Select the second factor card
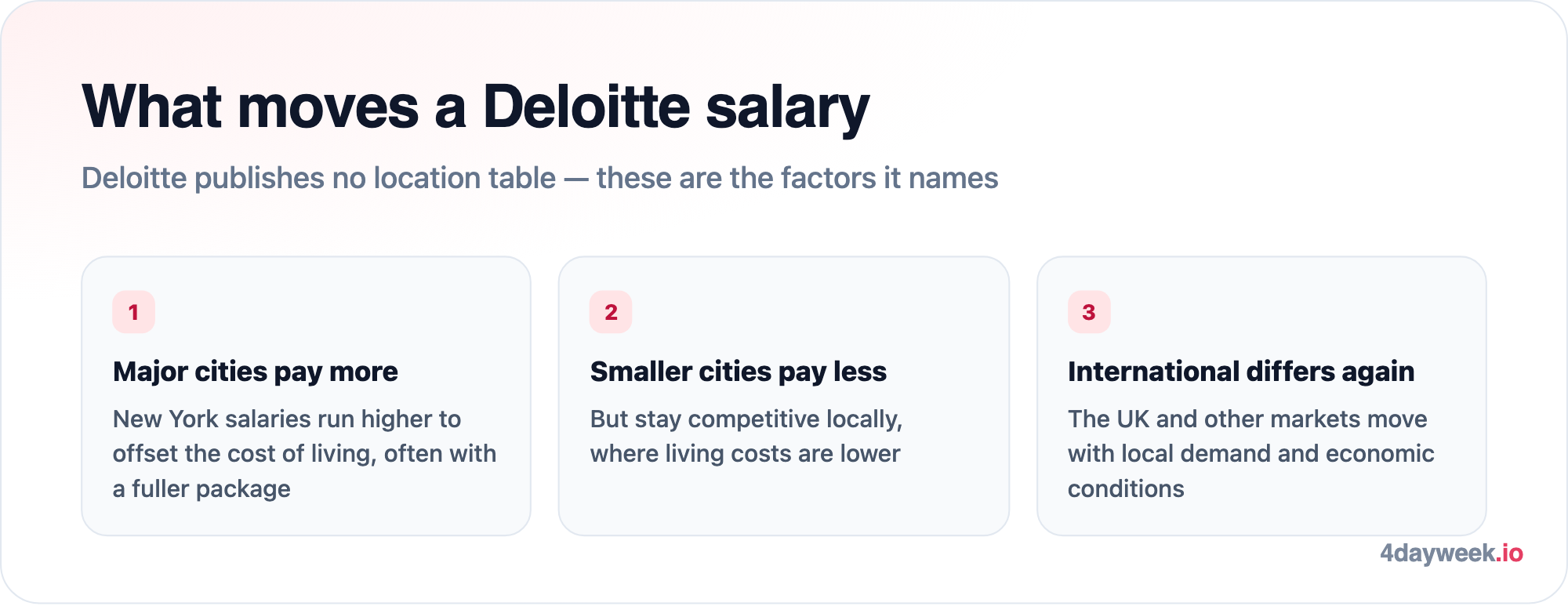This screenshot has width=1568, height=606. [783, 396]
